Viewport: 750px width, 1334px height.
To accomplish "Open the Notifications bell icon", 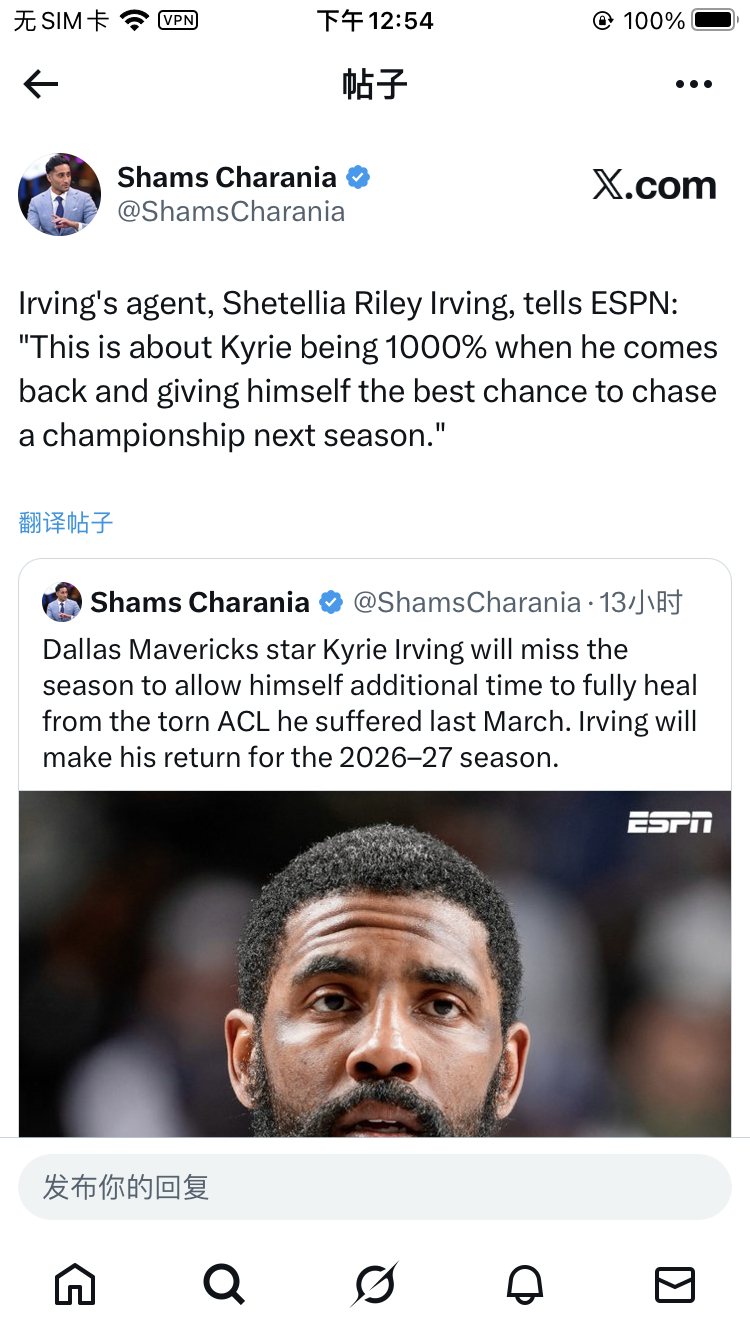I will coord(525,1285).
